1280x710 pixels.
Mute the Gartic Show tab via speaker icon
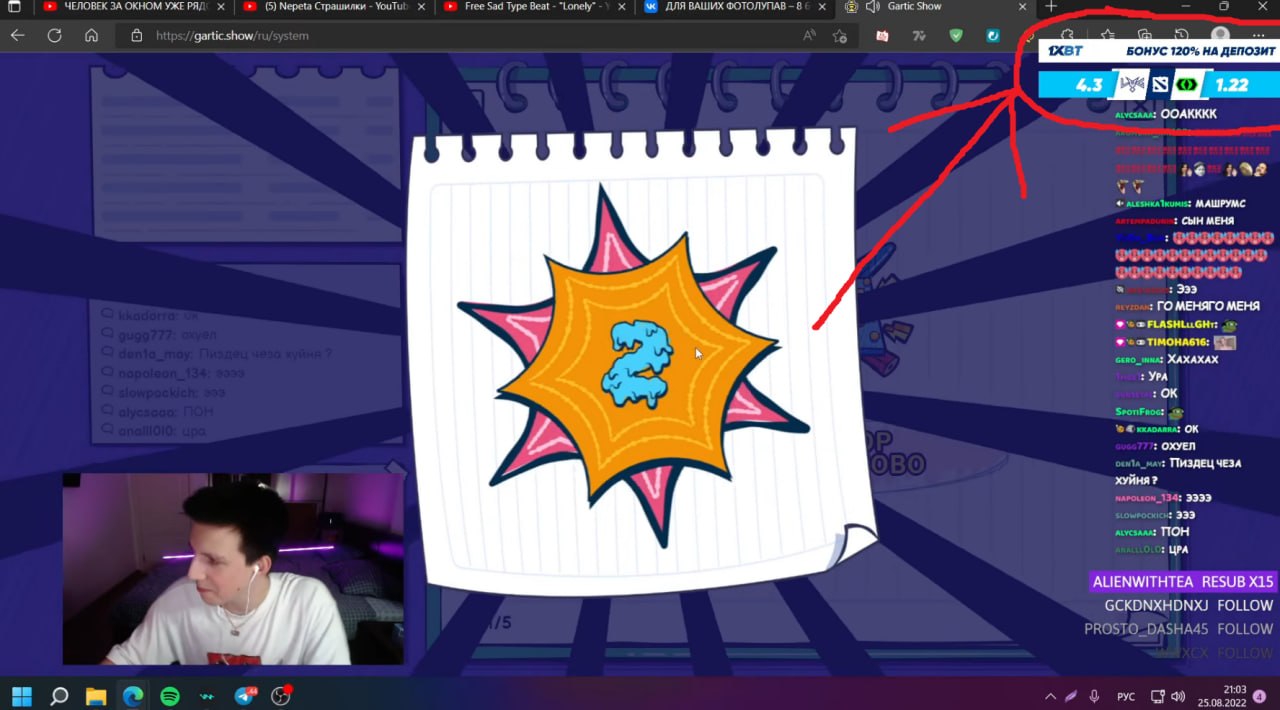(x=872, y=6)
